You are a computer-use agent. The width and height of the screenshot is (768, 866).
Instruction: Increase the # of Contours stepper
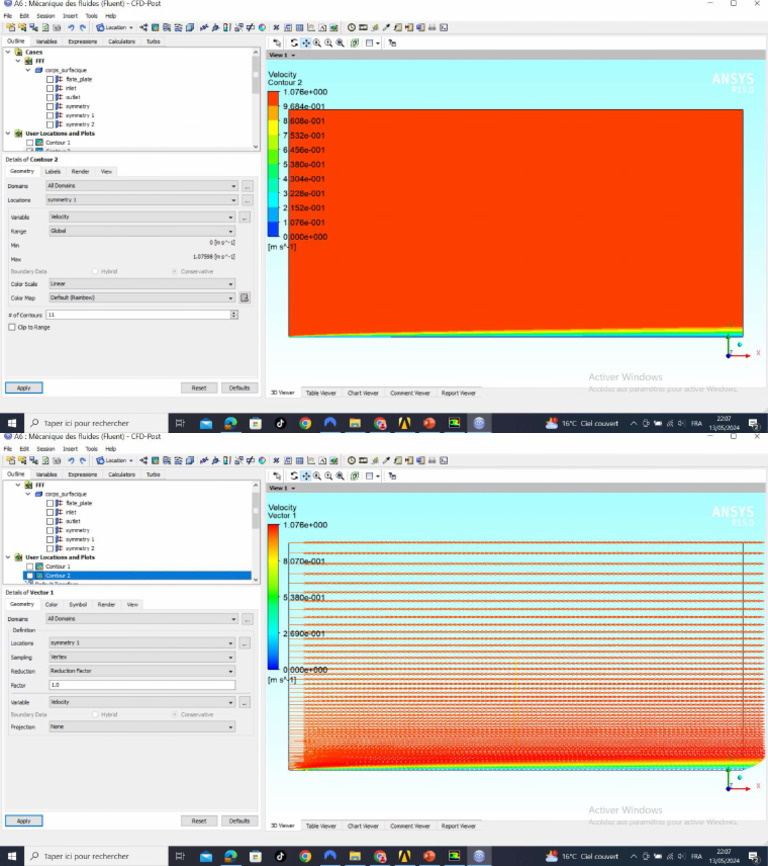click(234, 313)
